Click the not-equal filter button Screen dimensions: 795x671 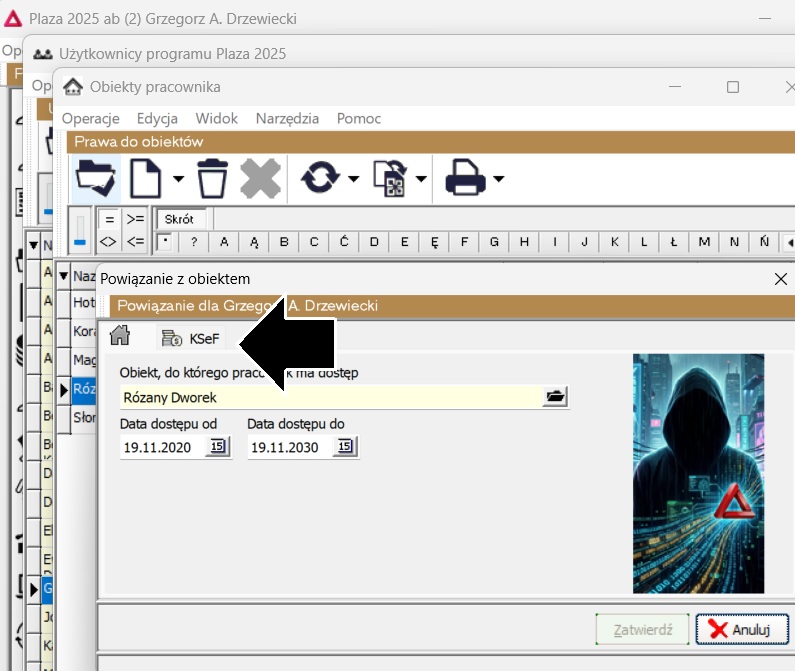pos(110,242)
